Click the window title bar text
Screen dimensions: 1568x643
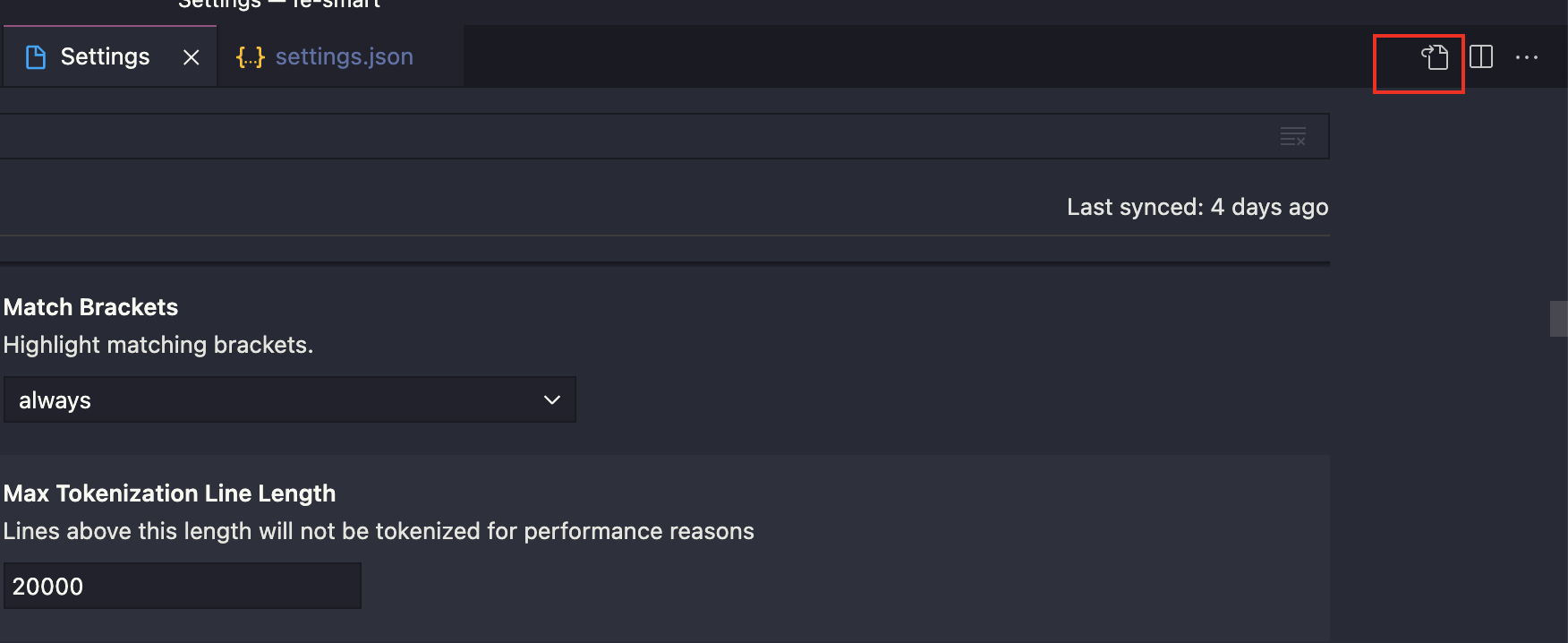coord(279,4)
